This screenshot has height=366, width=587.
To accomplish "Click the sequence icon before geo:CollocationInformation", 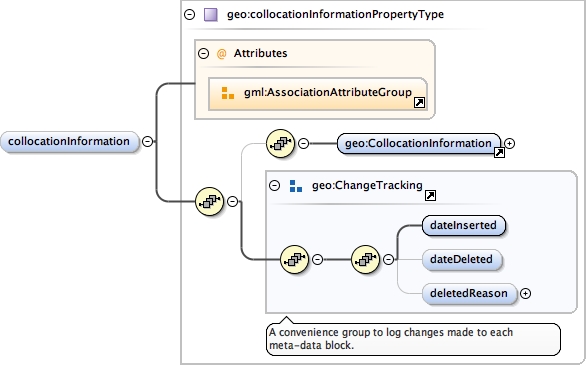I will [x=280, y=143].
